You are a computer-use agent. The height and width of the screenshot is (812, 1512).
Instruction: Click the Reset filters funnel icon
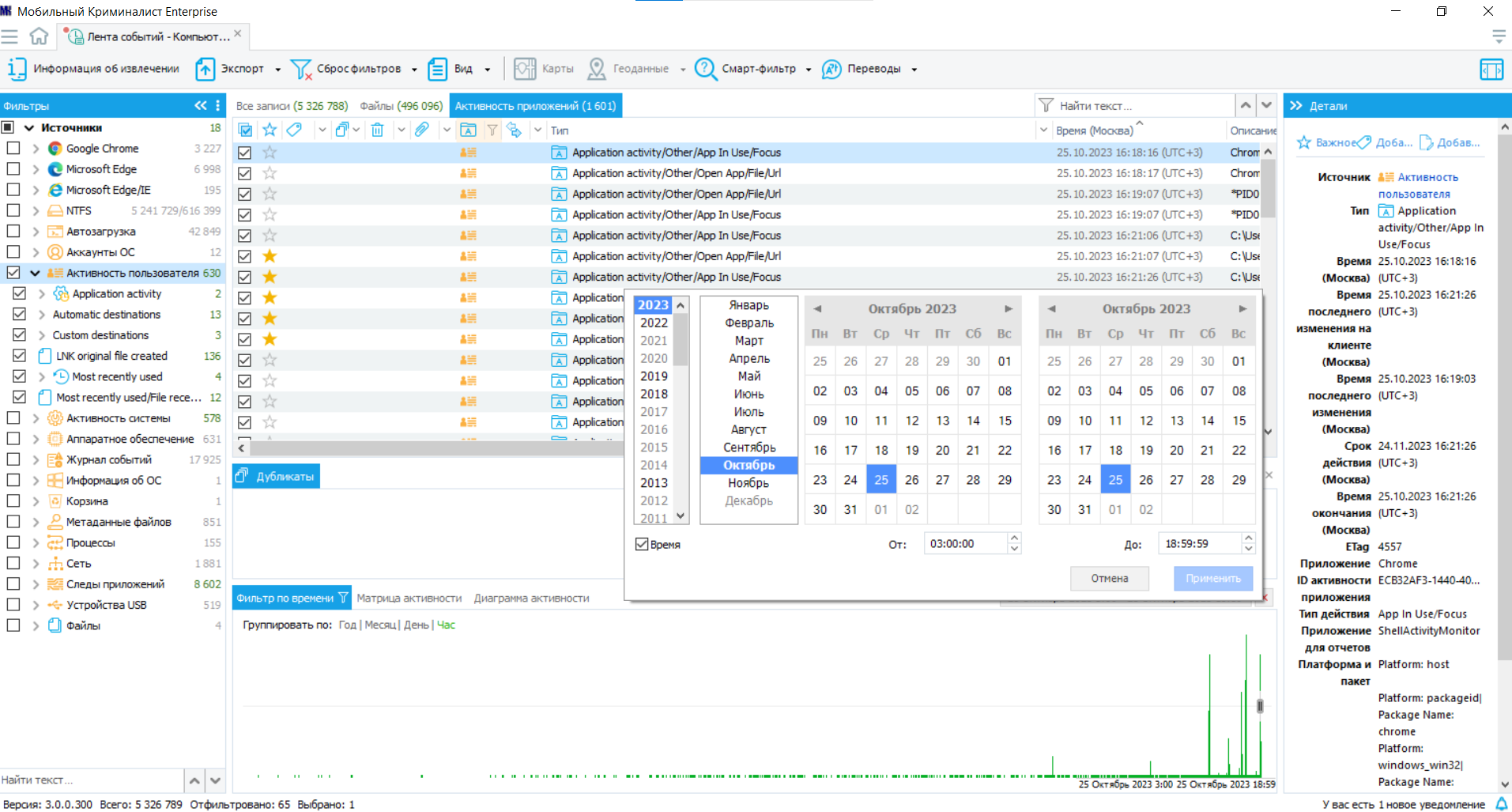coord(301,69)
